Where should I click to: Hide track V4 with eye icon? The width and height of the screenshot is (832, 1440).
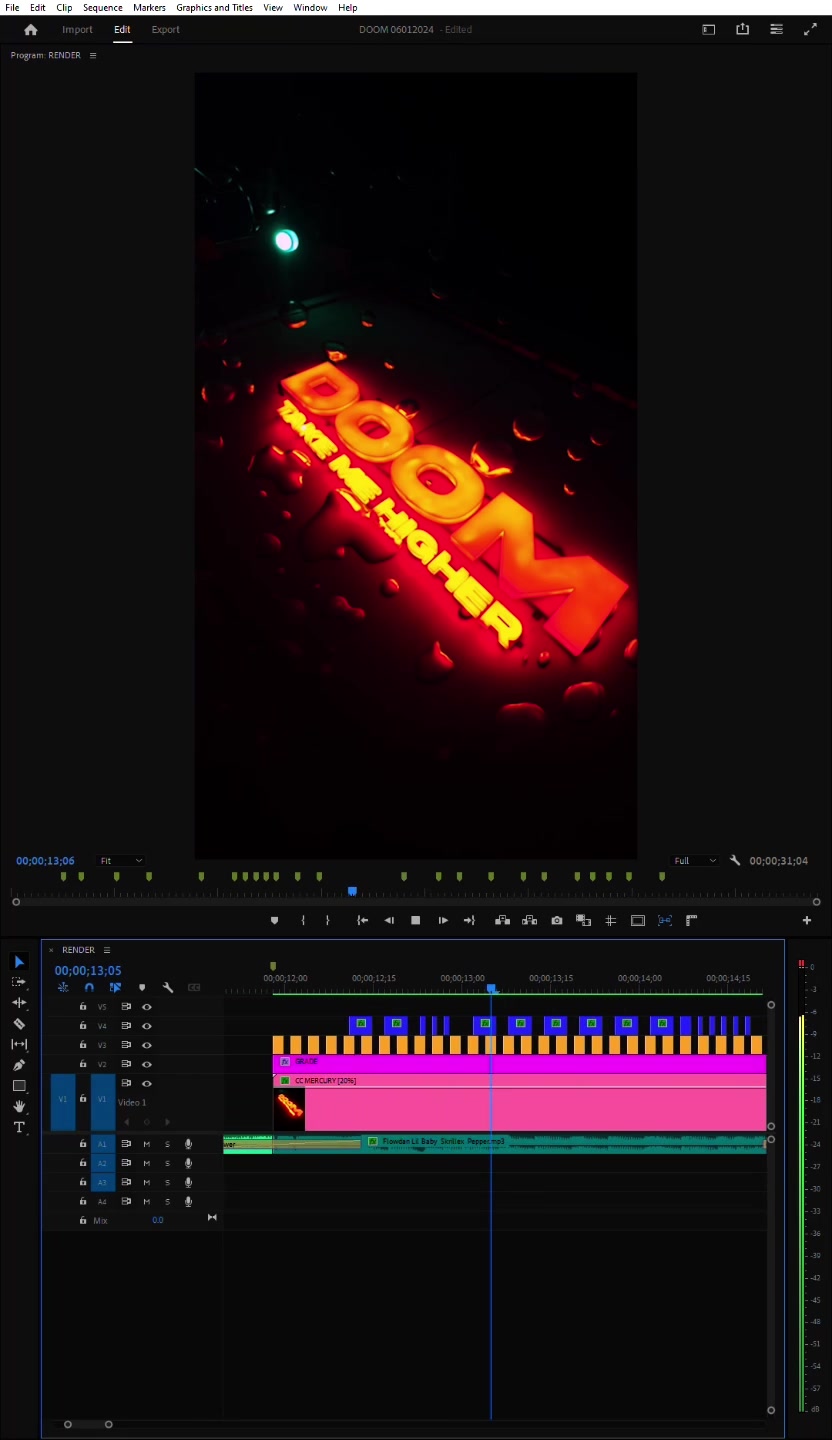click(x=147, y=1026)
